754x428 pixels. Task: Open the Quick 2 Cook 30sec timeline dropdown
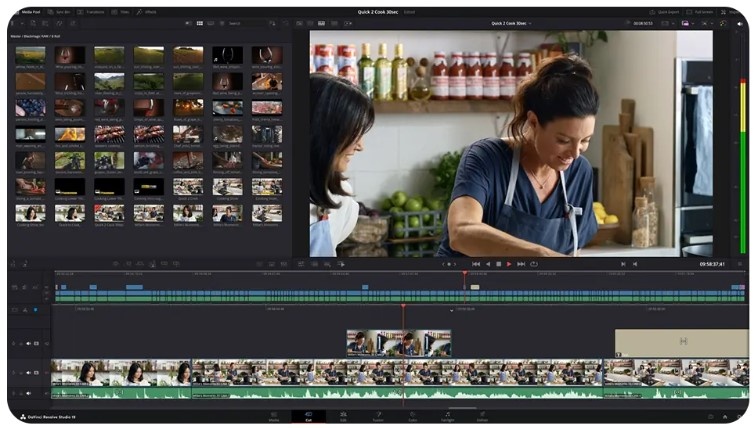(x=511, y=23)
